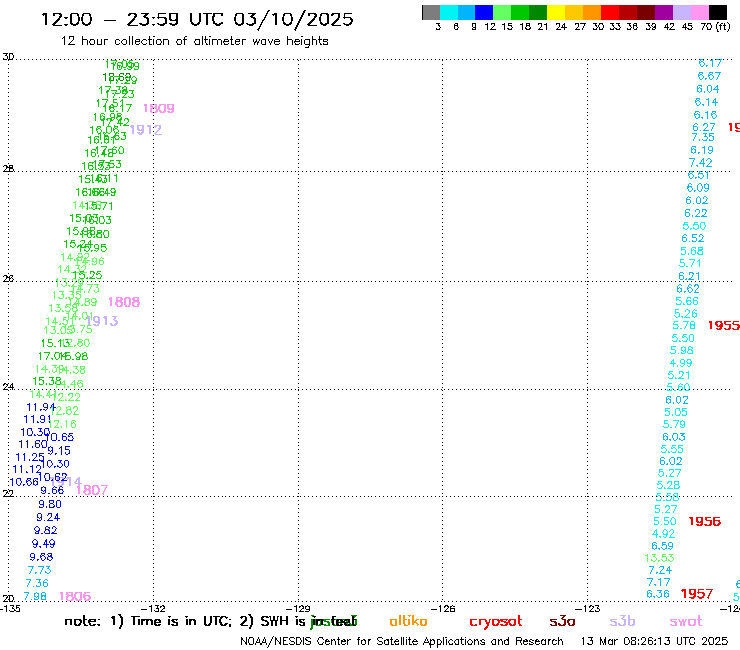The image size is (740, 650).
Task: Click the lavender '1912' time label
Action: 146,130
